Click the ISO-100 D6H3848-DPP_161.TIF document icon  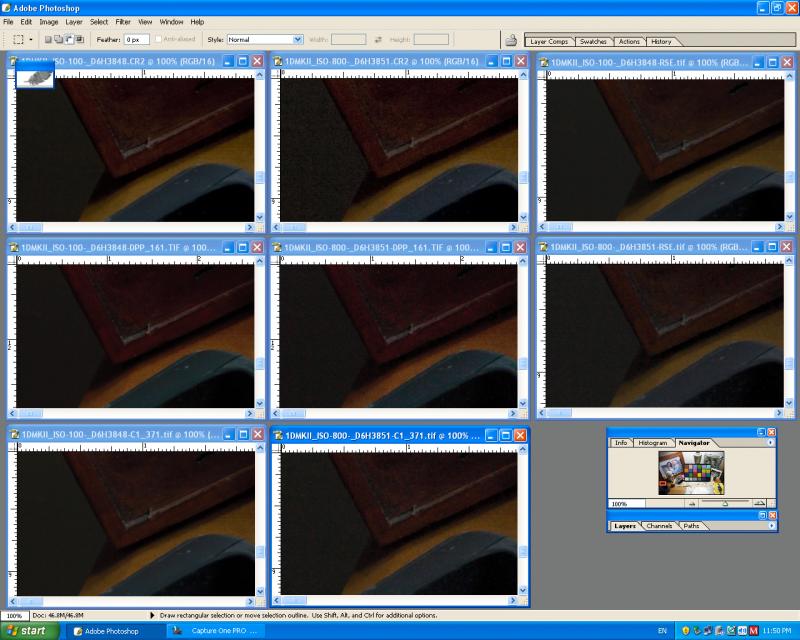pyautogui.click(x=14, y=248)
